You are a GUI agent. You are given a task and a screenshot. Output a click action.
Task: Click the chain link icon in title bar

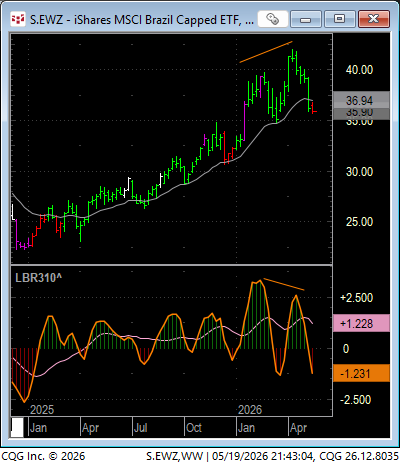[x=272, y=19]
